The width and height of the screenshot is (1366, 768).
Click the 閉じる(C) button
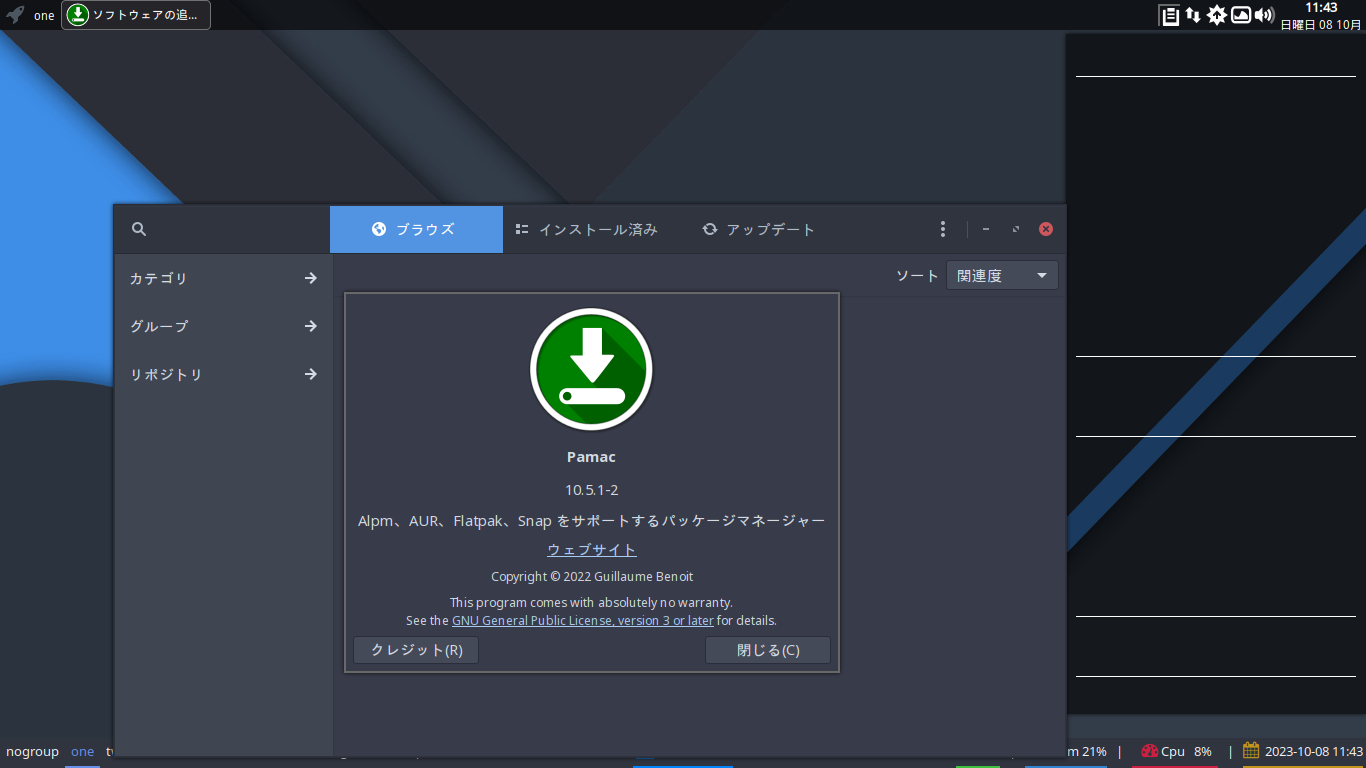click(x=768, y=650)
